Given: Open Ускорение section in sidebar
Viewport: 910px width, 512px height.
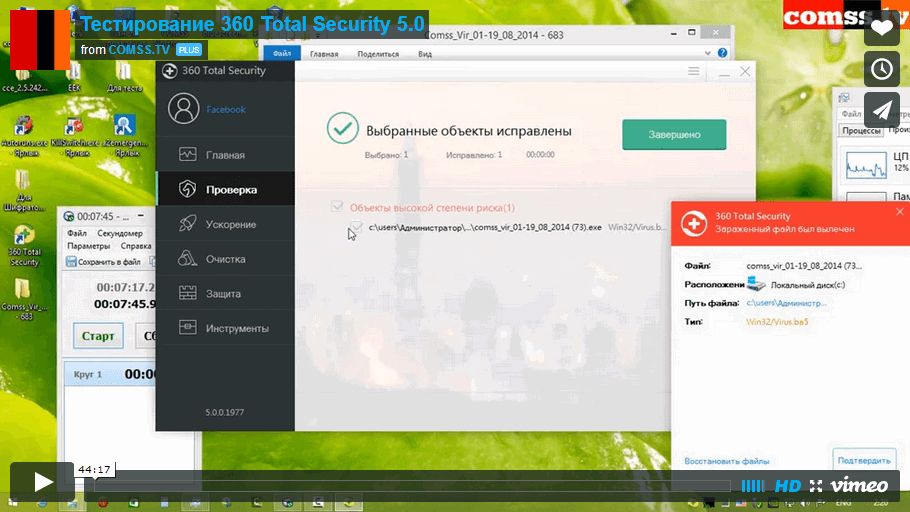Looking at the screenshot, I should (x=225, y=224).
